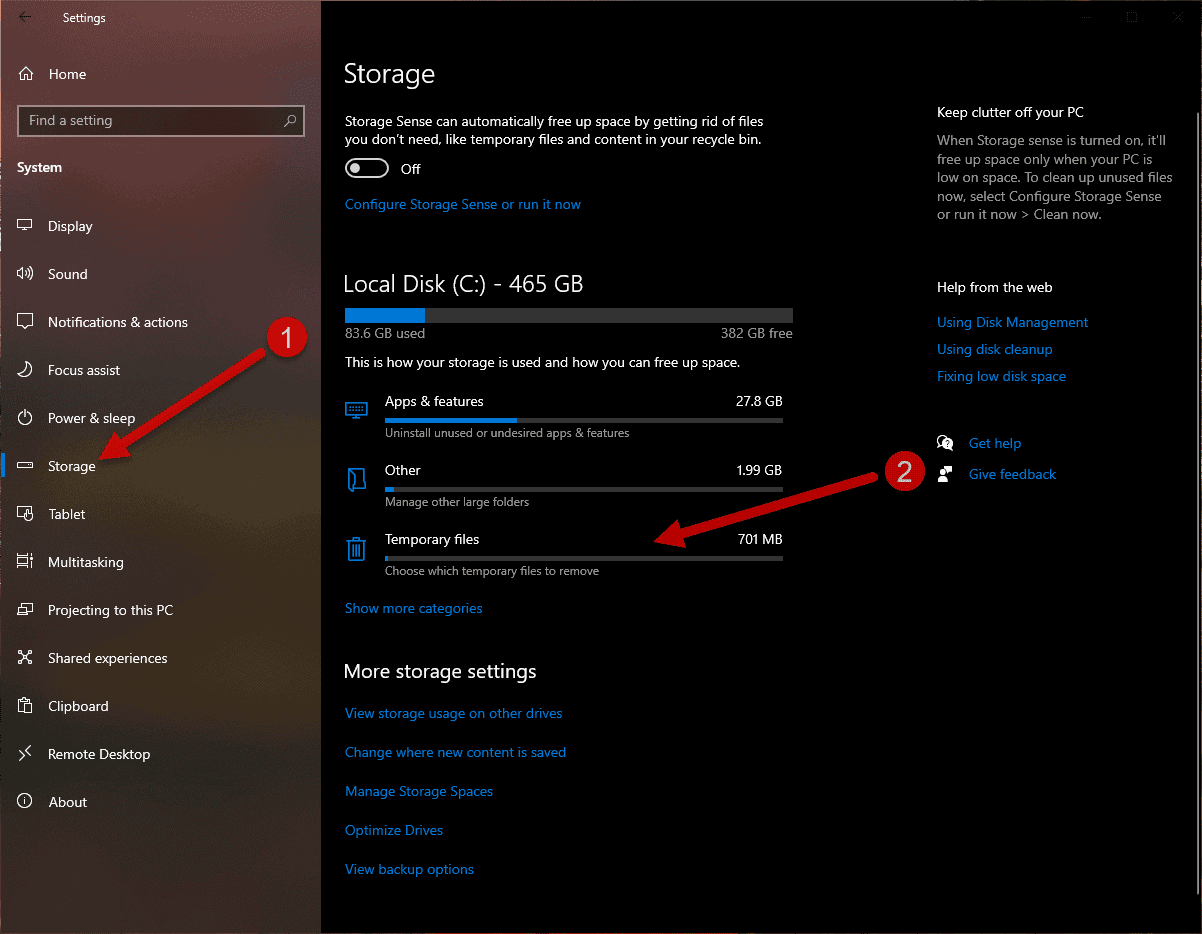Image resolution: width=1202 pixels, height=934 pixels.
Task: Open the Notifications & actions page
Action: (x=117, y=322)
